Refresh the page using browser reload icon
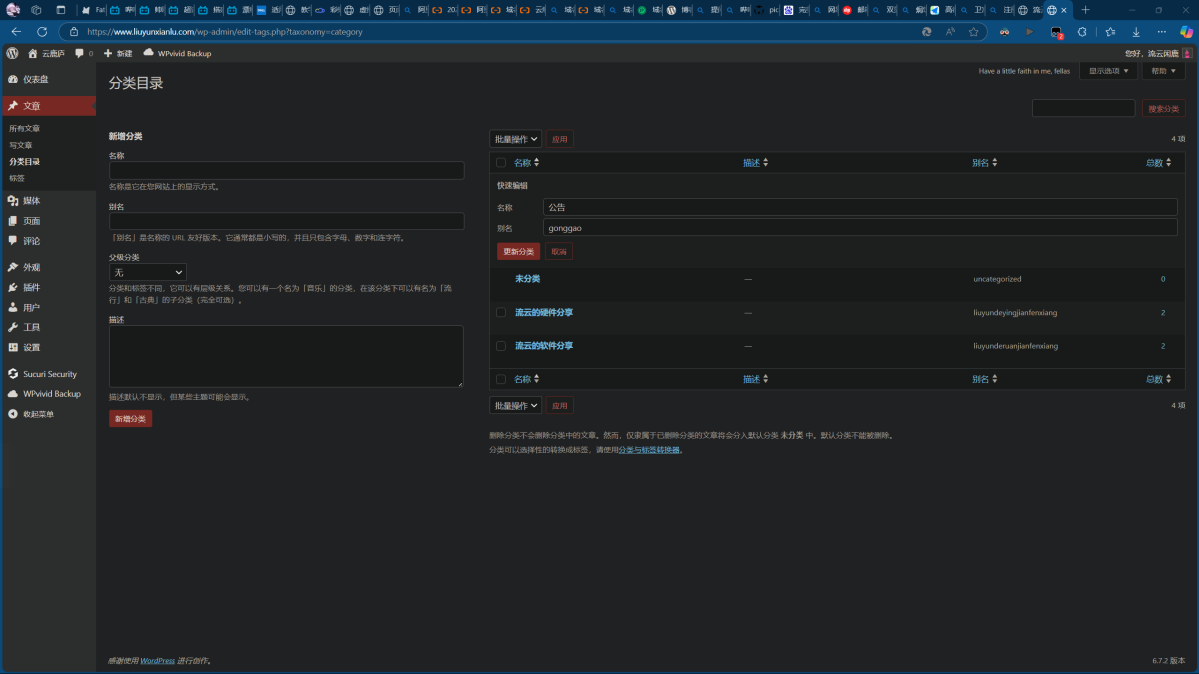 click(x=42, y=32)
